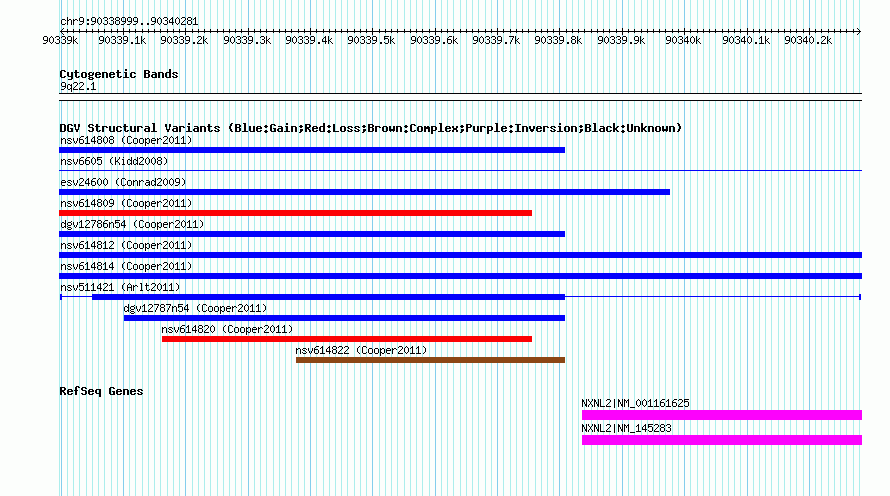Open the nsv511421 (Arlt2011) variant
Image resolution: width=890 pixels, height=496 pixels.
point(120,287)
